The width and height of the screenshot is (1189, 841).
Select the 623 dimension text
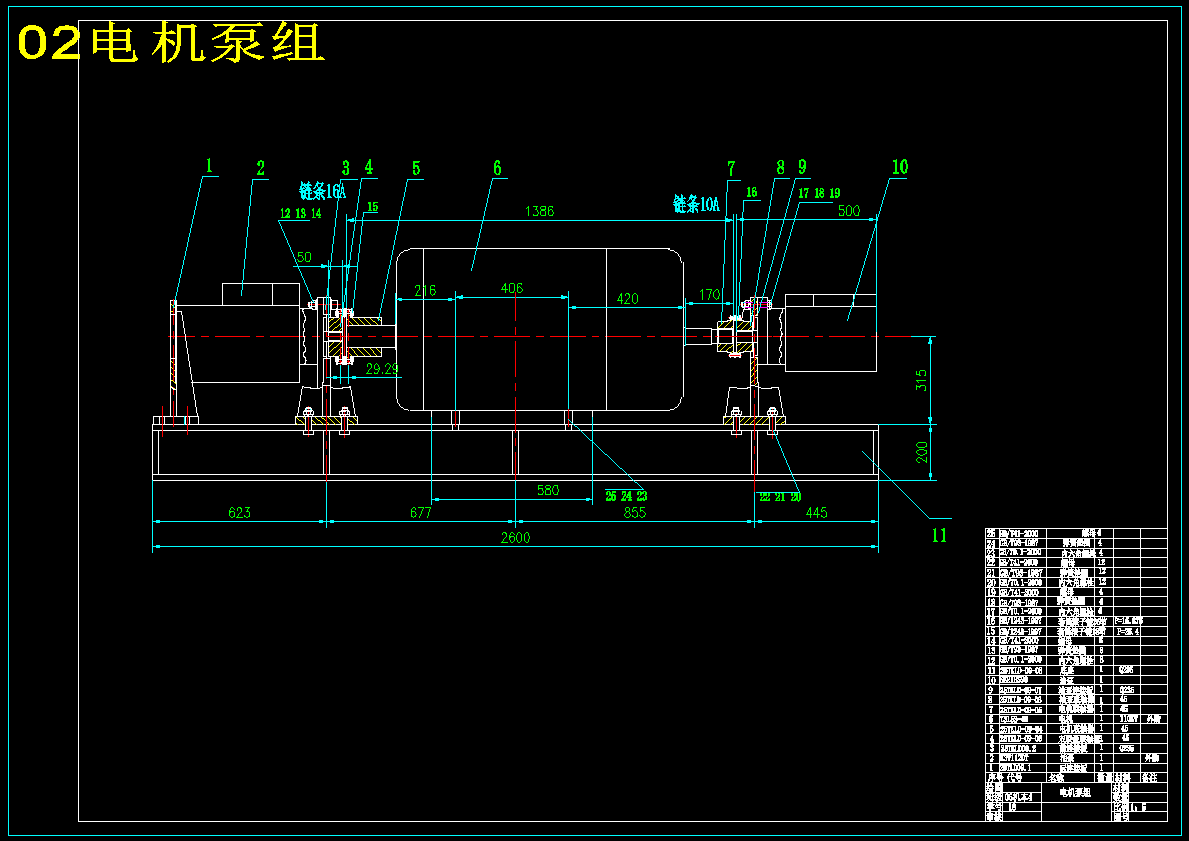(x=239, y=513)
